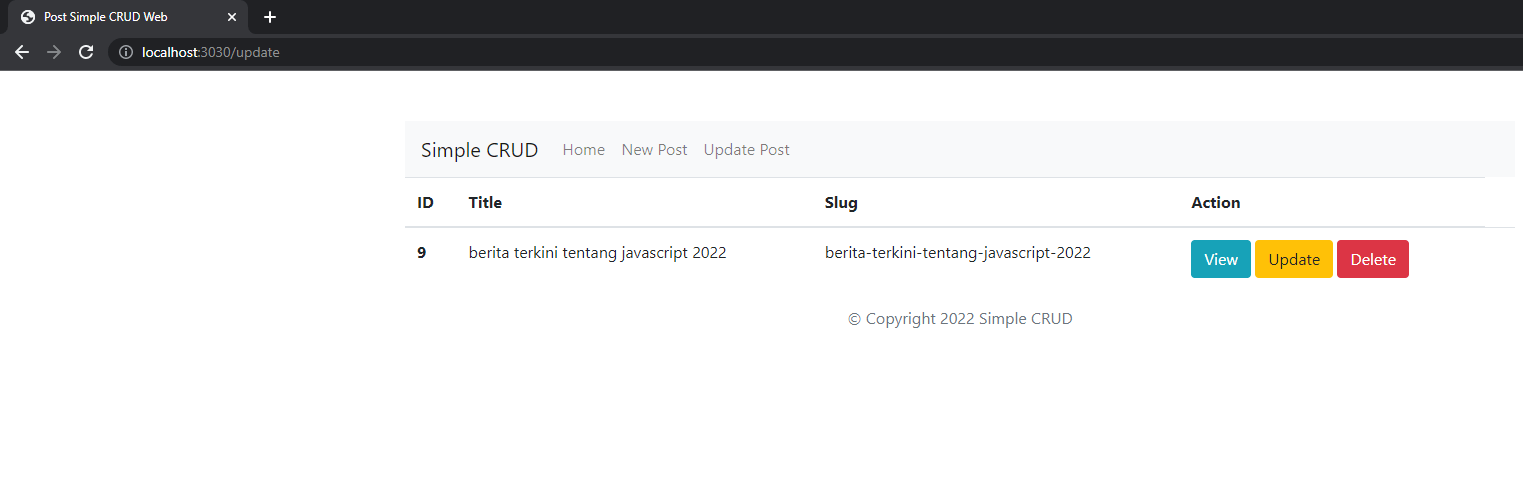Screen dimensions: 1523x485
Task: Go back with the browser back arrow
Action: tap(22, 52)
